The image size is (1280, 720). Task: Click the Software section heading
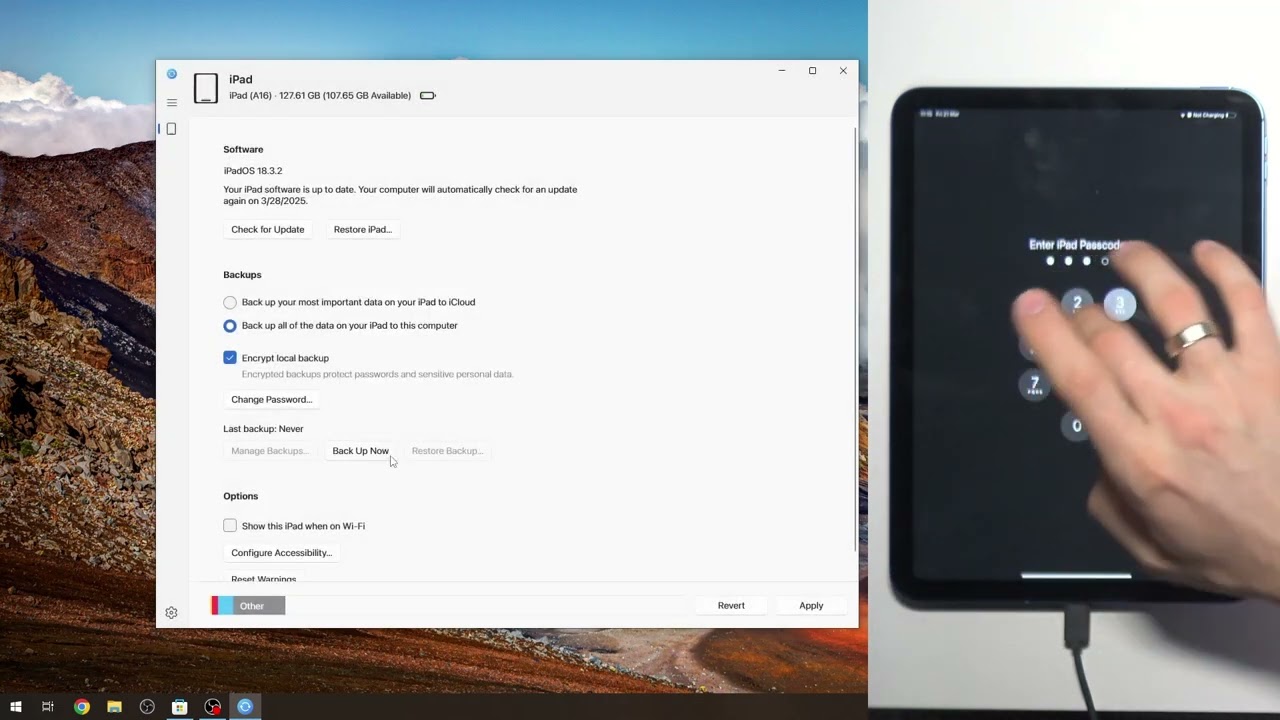243,150
